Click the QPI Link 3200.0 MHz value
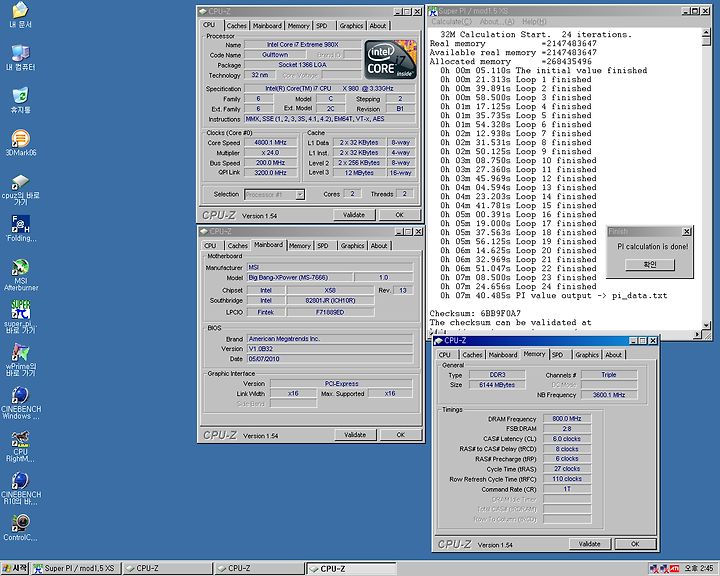720x576 pixels. [270, 173]
